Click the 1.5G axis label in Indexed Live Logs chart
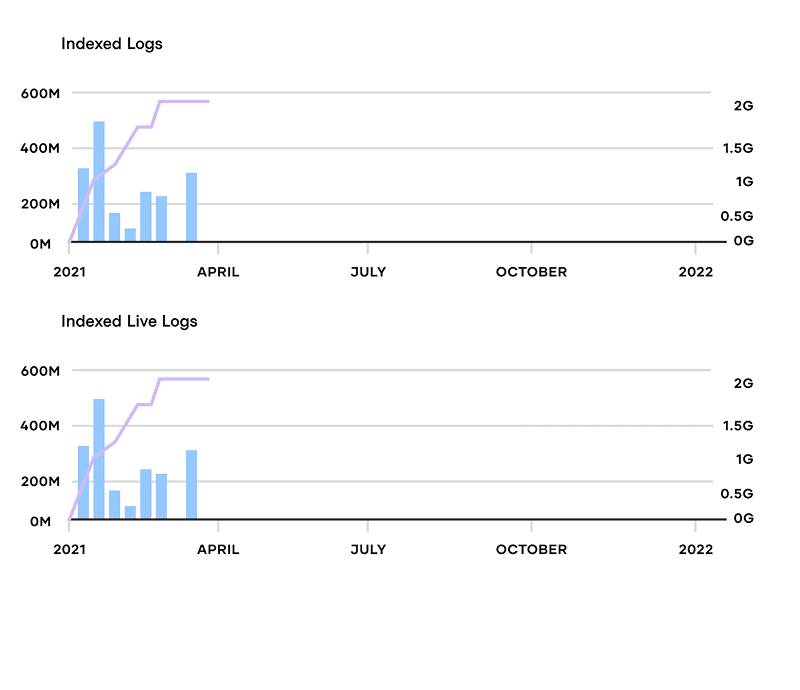 (738, 426)
